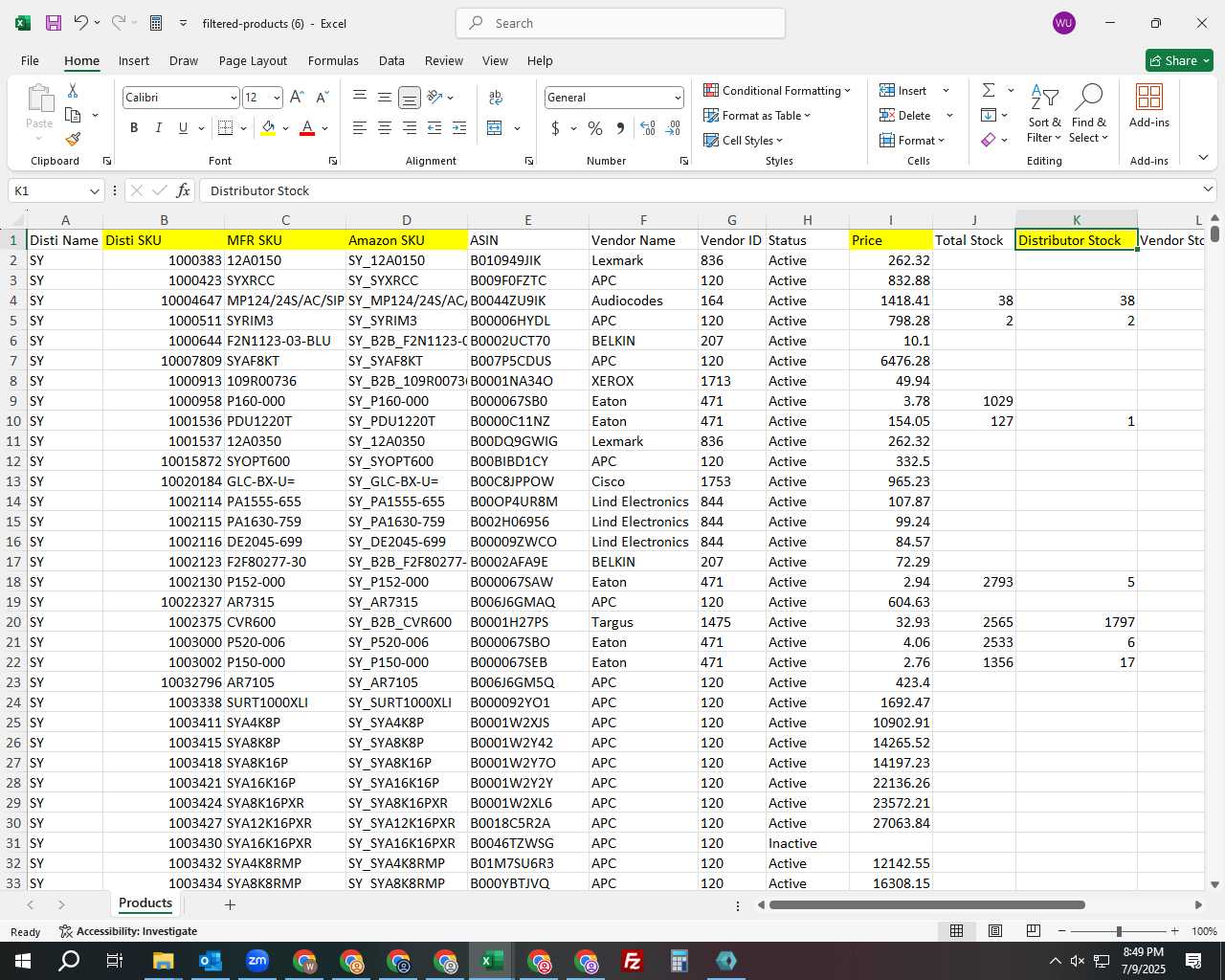Open Add-ins from the ribbon
Viewport: 1225px width, 980px height.
(1149, 105)
